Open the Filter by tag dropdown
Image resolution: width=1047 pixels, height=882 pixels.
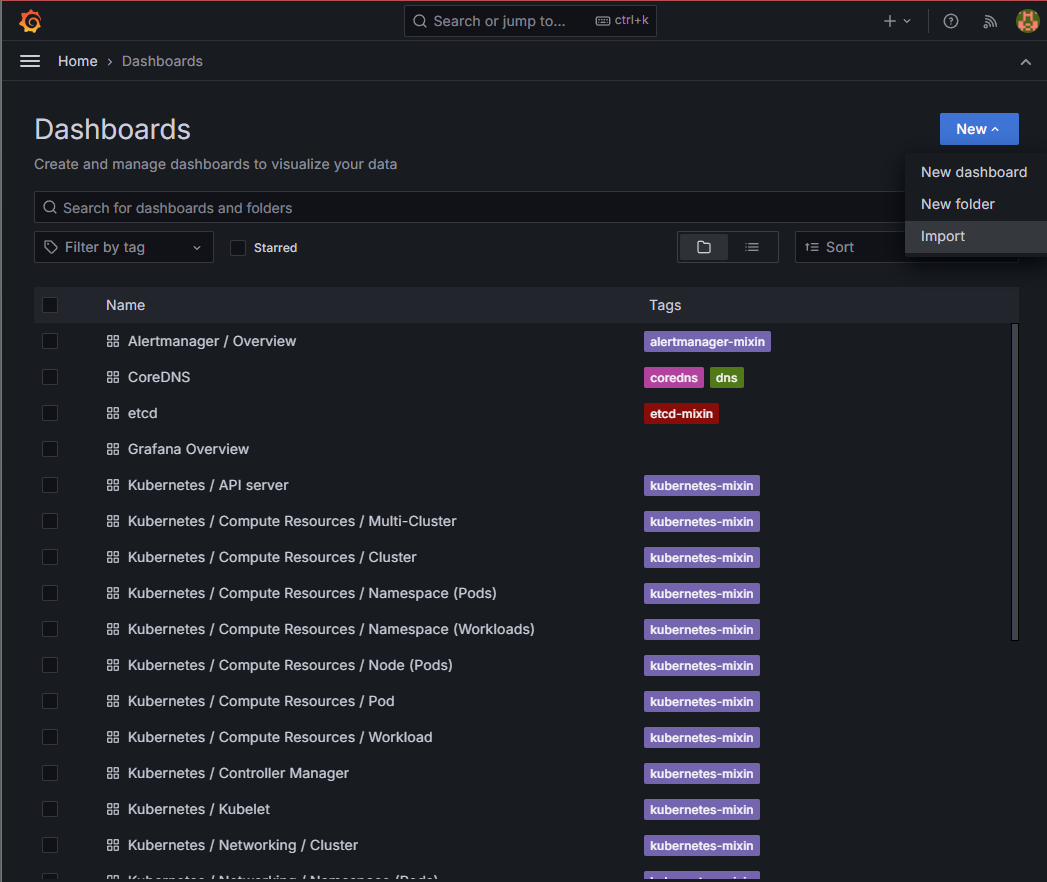[x=124, y=247]
